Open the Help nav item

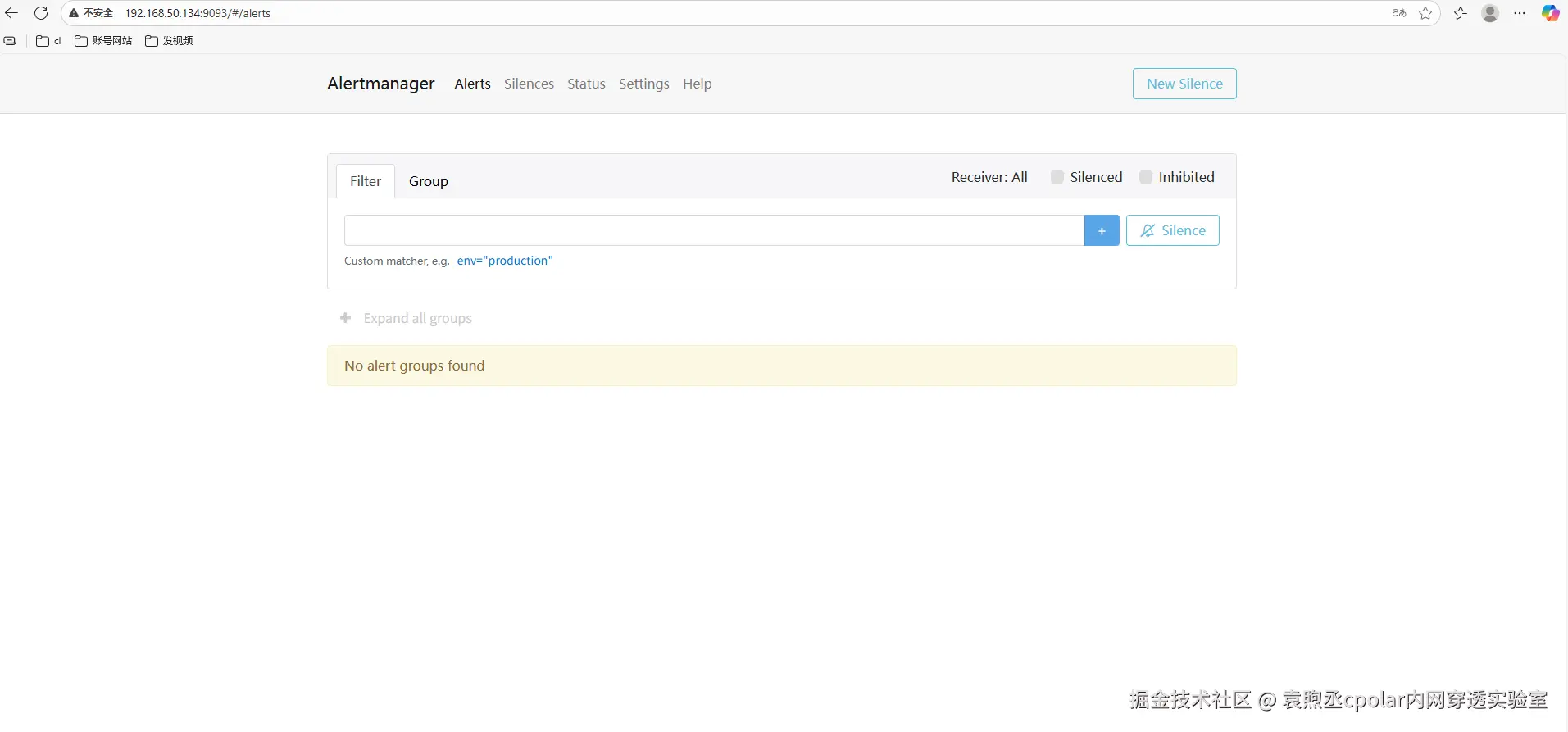697,84
